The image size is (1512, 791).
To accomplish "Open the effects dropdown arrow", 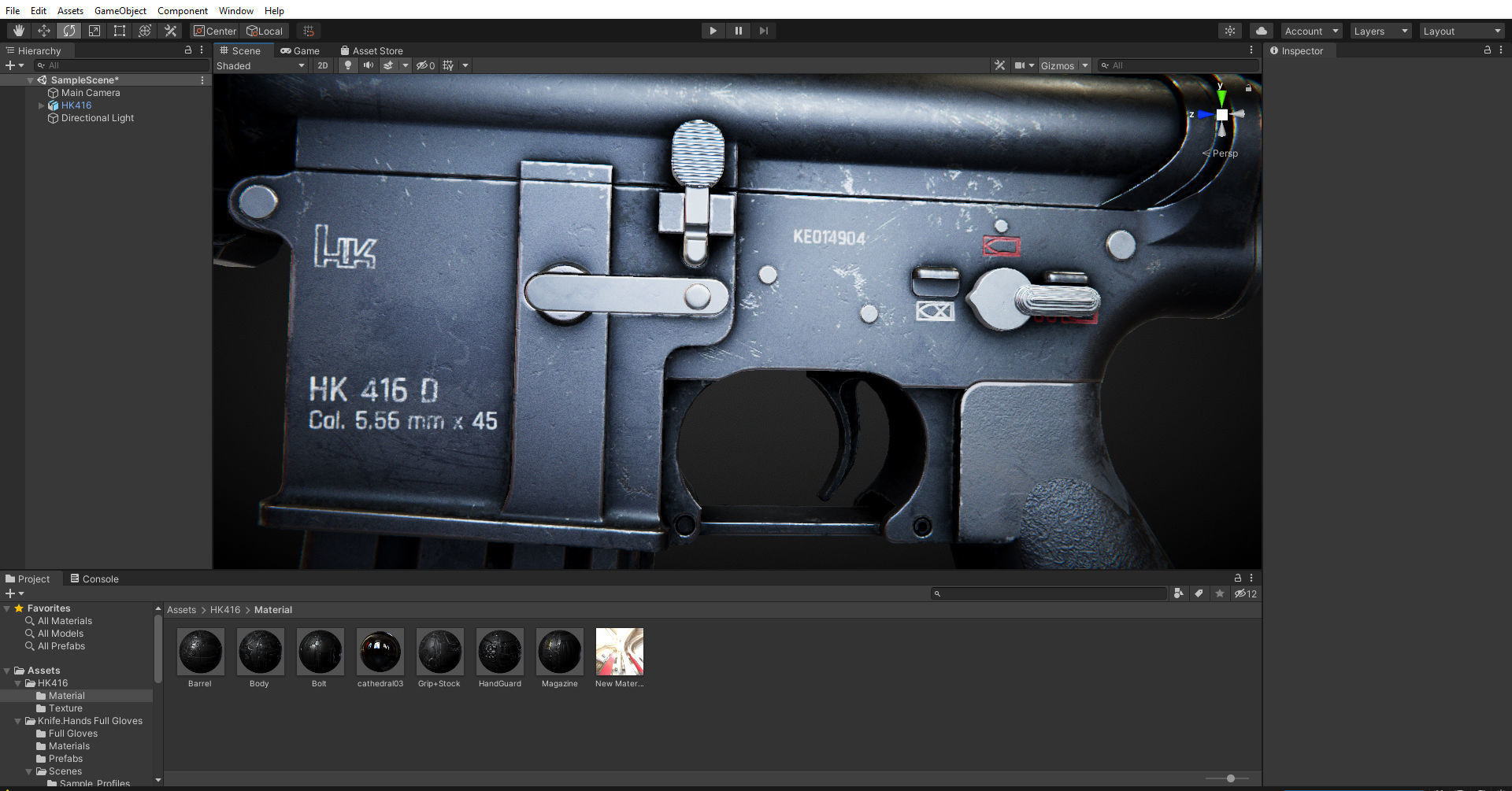I will click(406, 65).
